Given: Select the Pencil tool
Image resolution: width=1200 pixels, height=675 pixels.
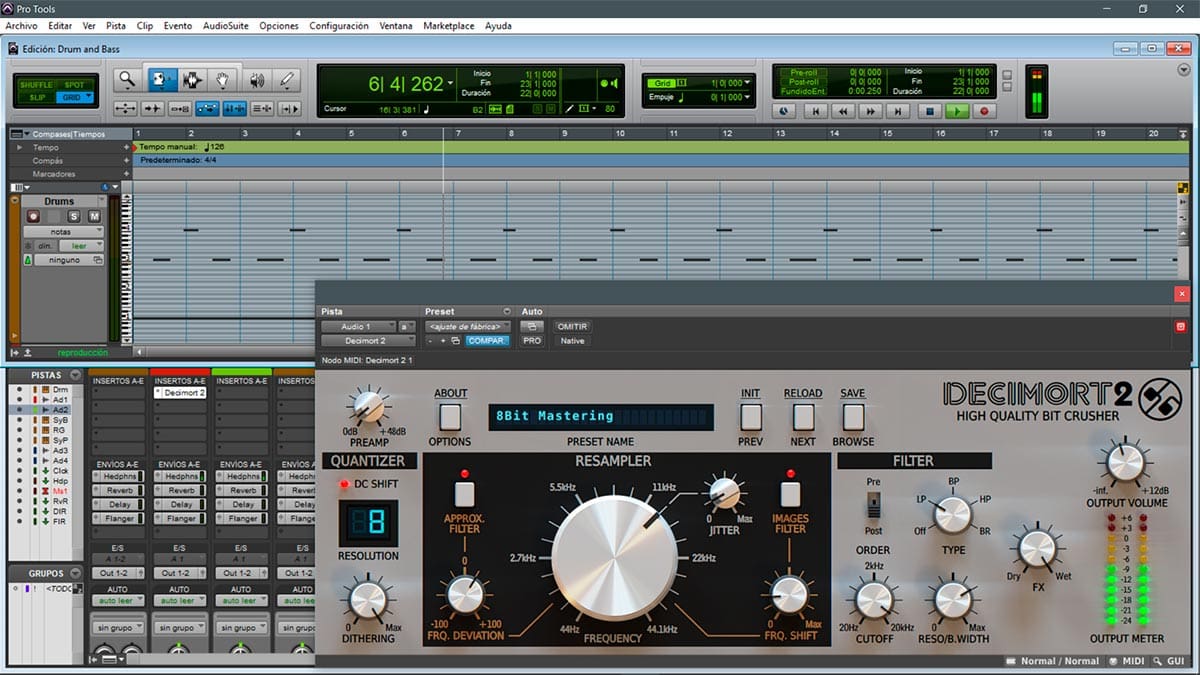Looking at the screenshot, I should 287,80.
